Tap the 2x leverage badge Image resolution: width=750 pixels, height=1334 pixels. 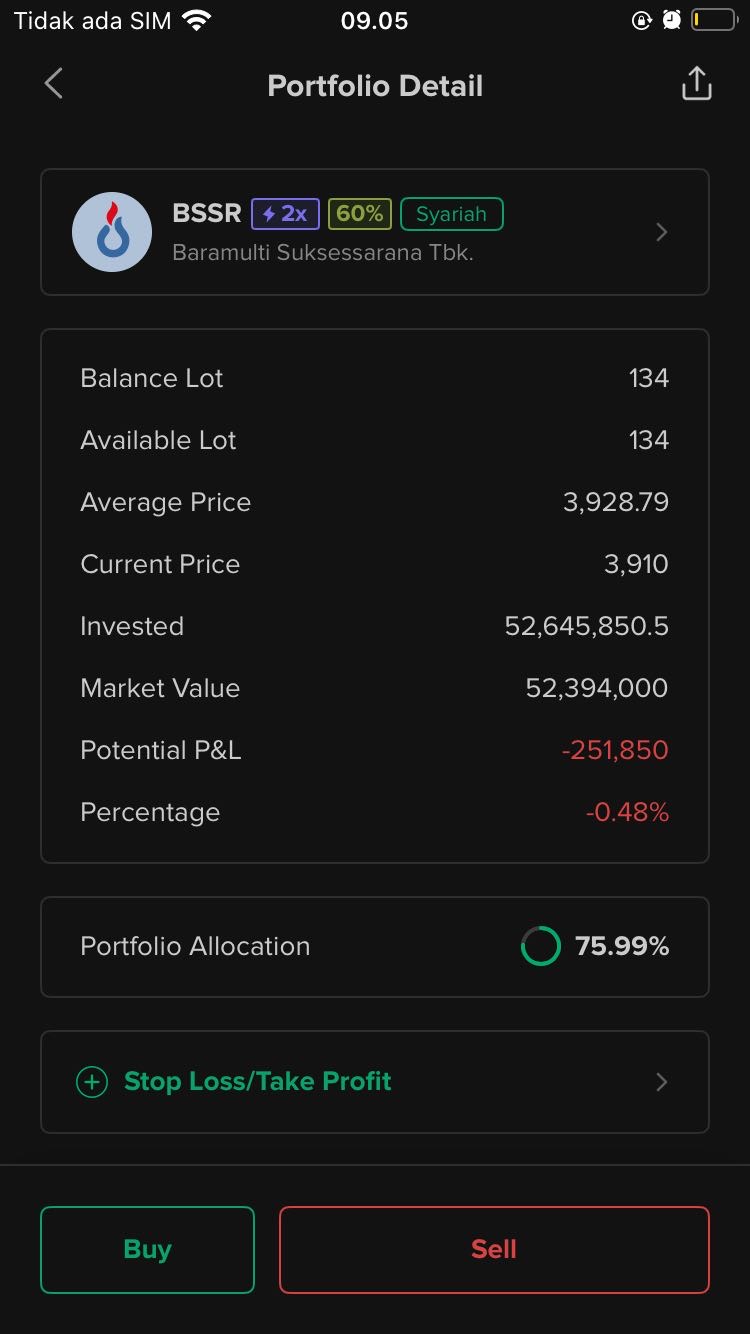click(285, 214)
